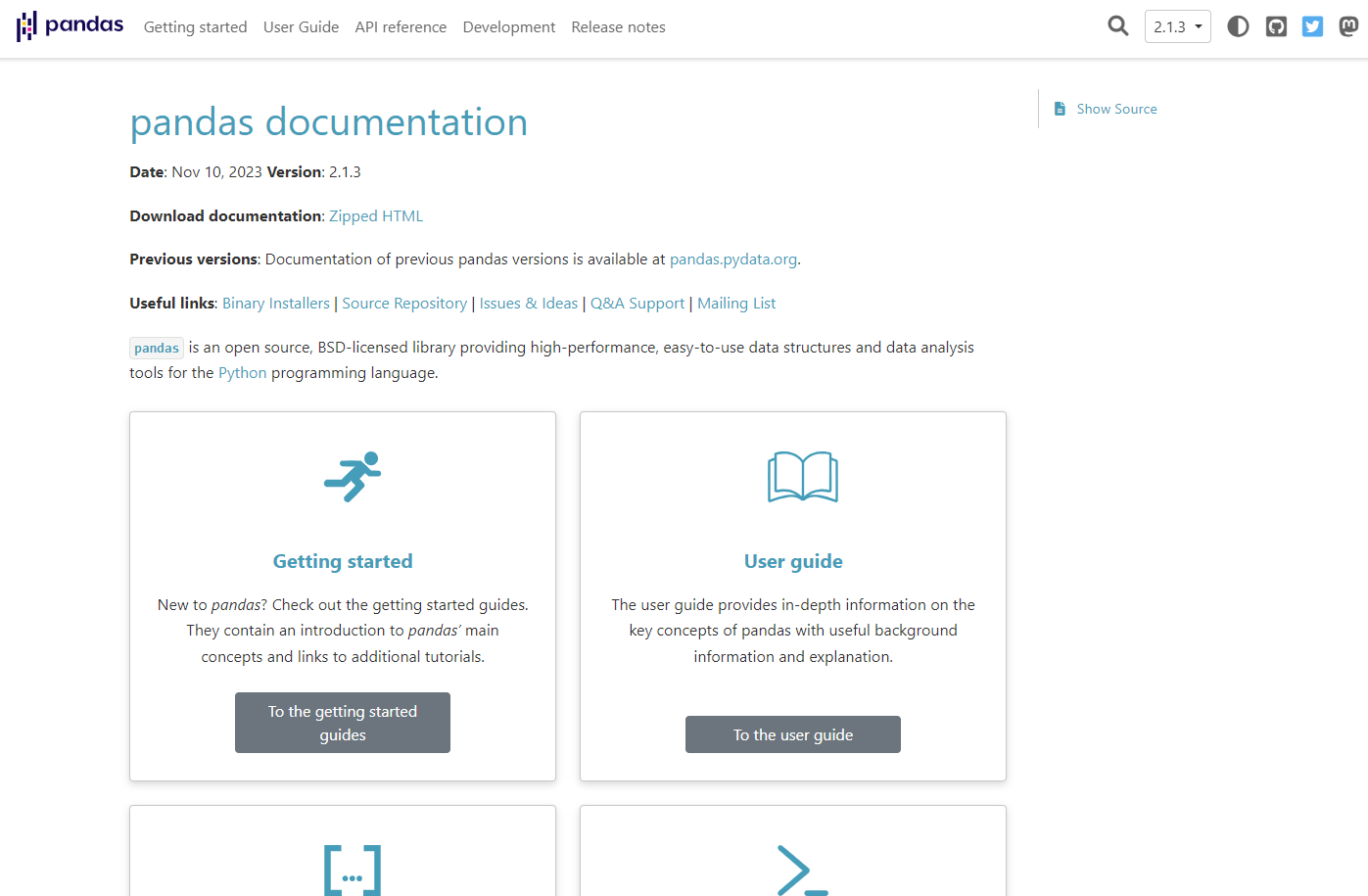
Task: Open the GitHub repository icon
Action: (1275, 26)
